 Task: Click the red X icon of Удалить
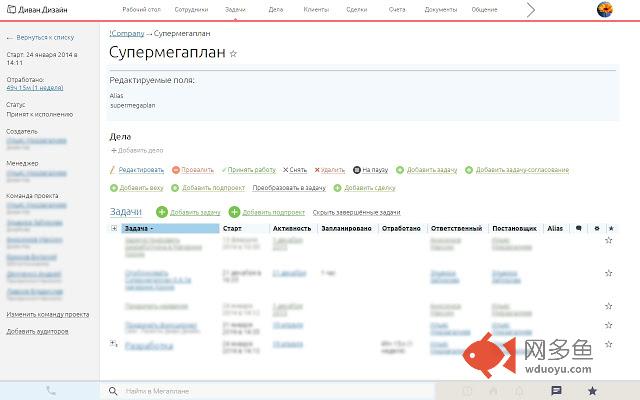click(317, 170)
